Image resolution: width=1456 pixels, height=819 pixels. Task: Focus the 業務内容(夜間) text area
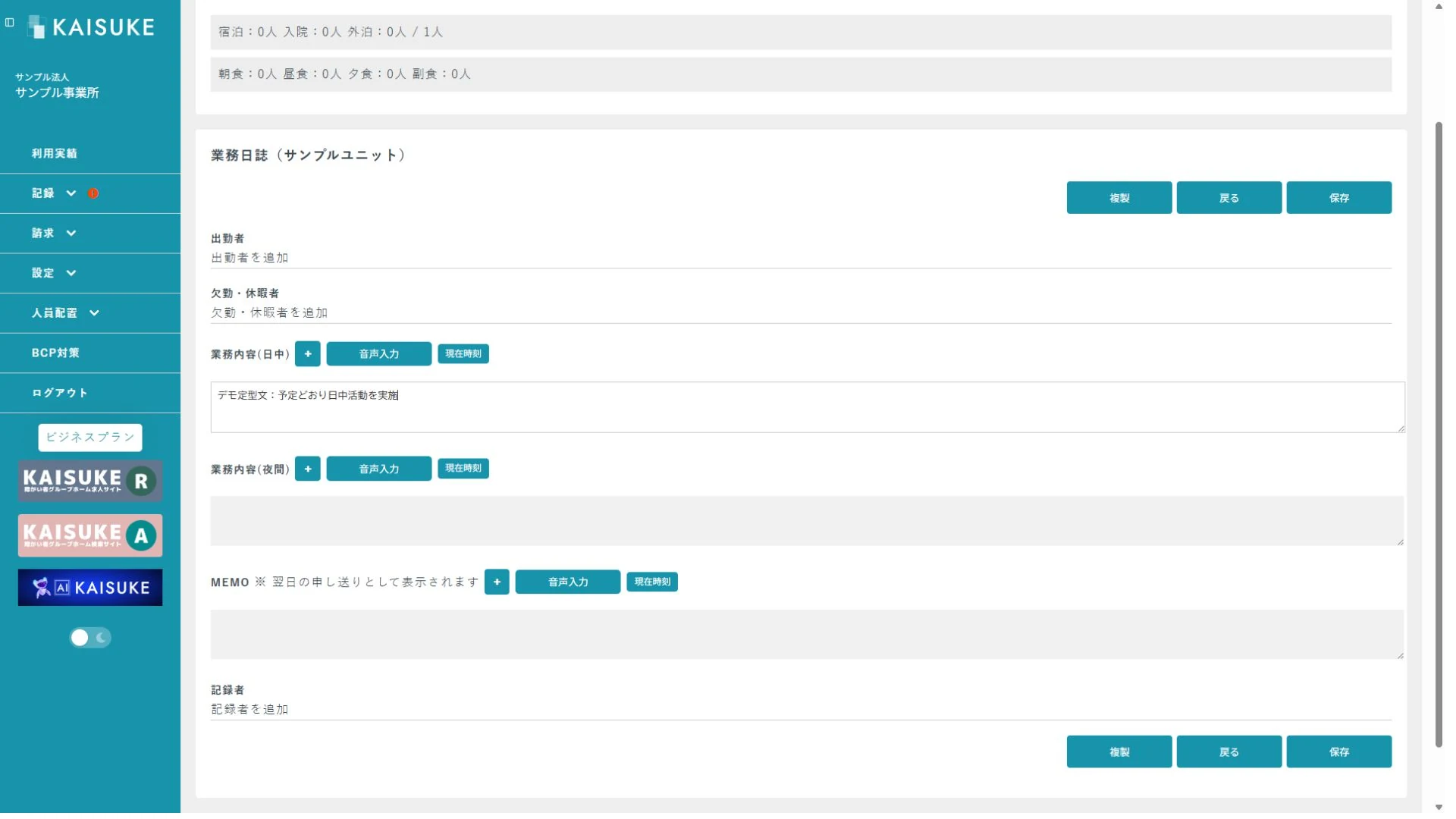pos(808,521)
